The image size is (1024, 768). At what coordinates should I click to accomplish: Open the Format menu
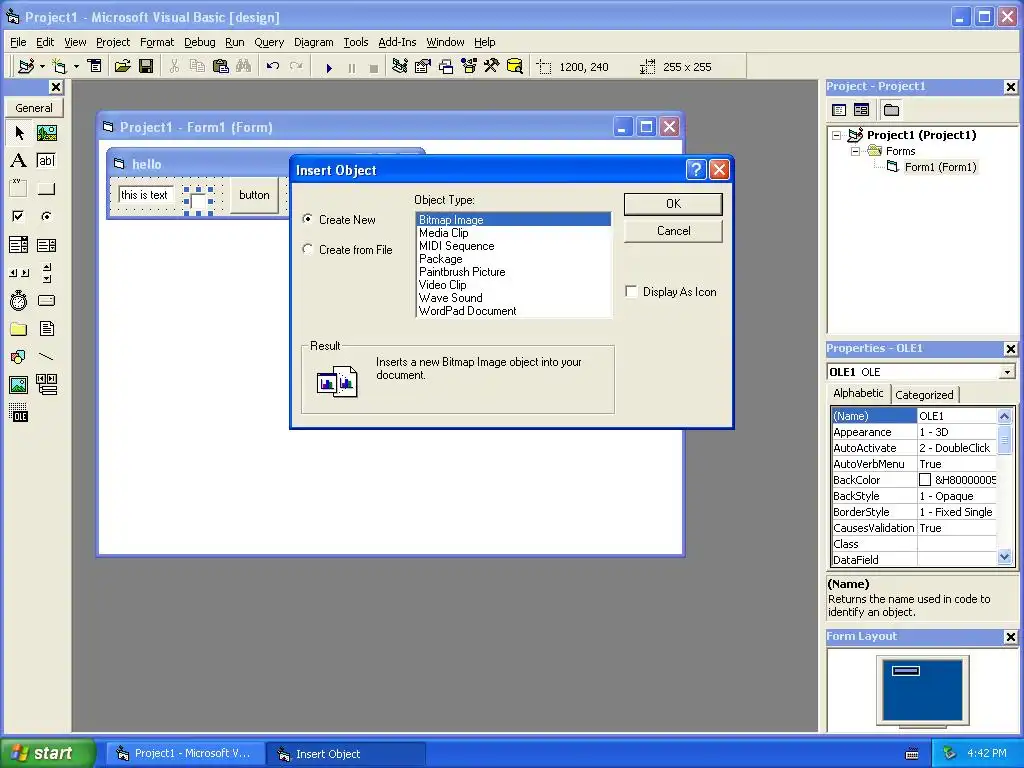click(157, 42)
